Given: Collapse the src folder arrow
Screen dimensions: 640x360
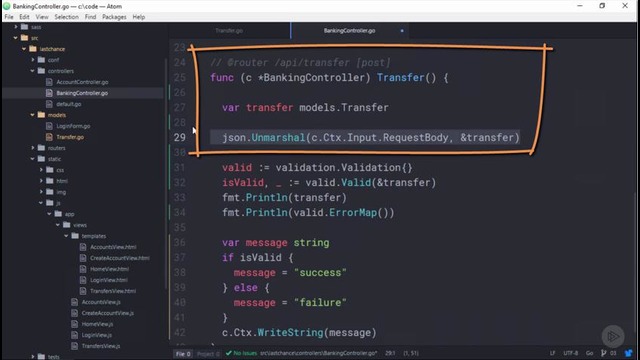Looking at the screenshot, I should click(16, 38).
